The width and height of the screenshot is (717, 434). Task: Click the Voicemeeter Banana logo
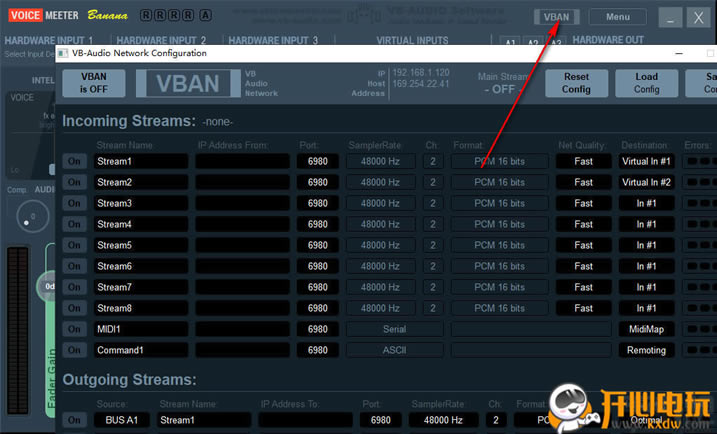pyautogui.click(x=68, y=15)
